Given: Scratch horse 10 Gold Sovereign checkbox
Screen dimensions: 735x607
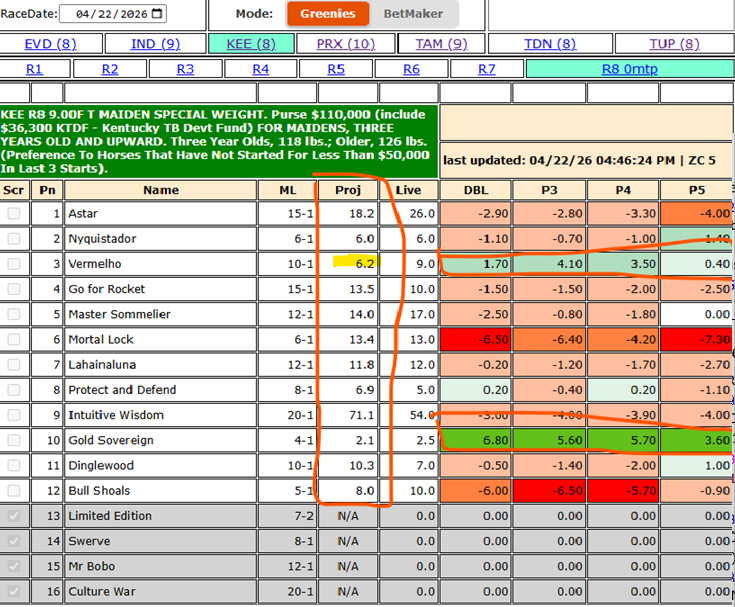Looking at the screenshot, I should [x=14, y=441].
